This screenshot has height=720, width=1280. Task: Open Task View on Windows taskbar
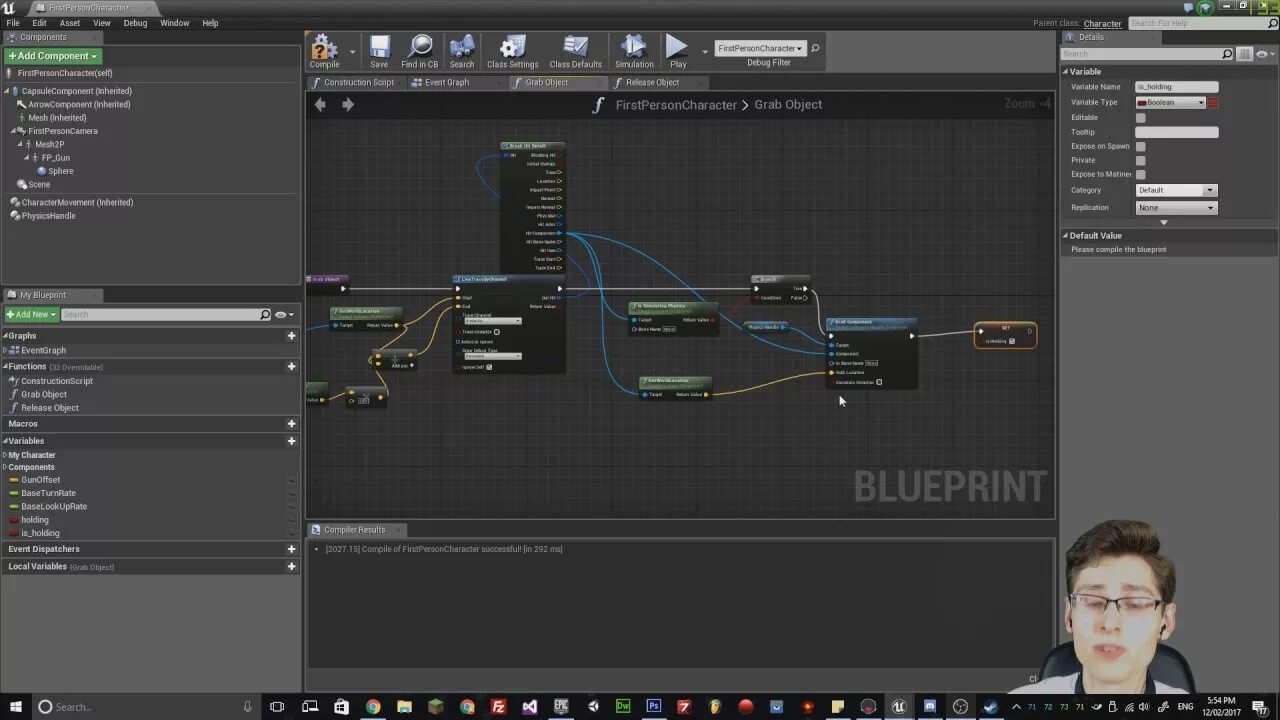tap(277, 707)
